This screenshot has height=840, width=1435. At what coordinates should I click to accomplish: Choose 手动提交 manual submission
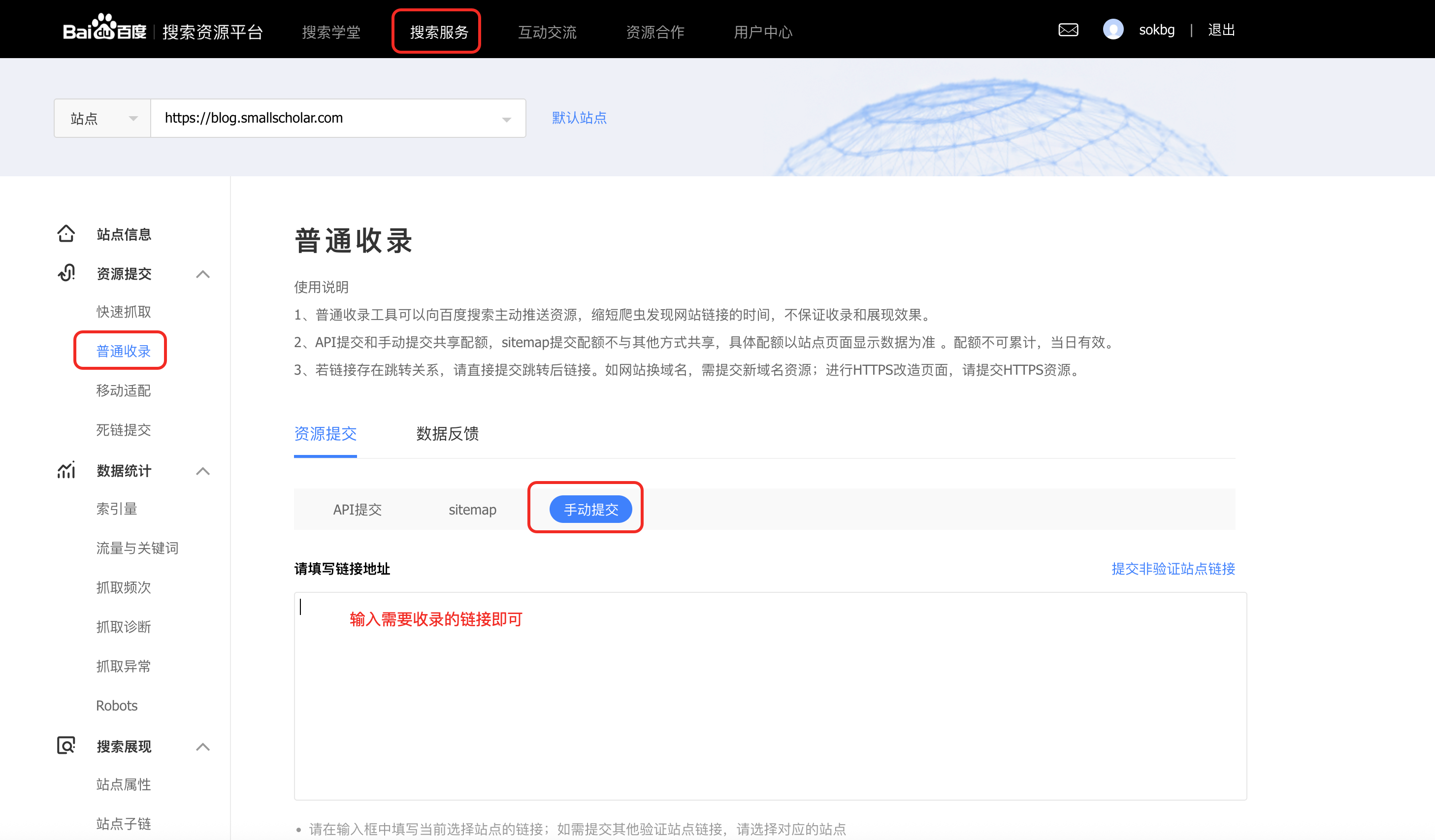tap(590, 509)
